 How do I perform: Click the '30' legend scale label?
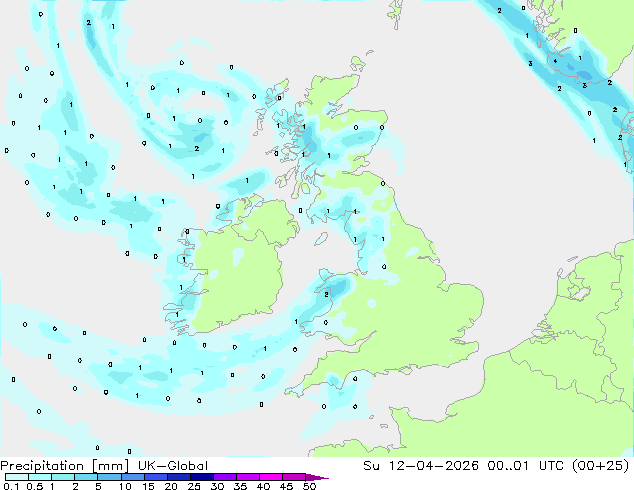click(x=217, y=486)
